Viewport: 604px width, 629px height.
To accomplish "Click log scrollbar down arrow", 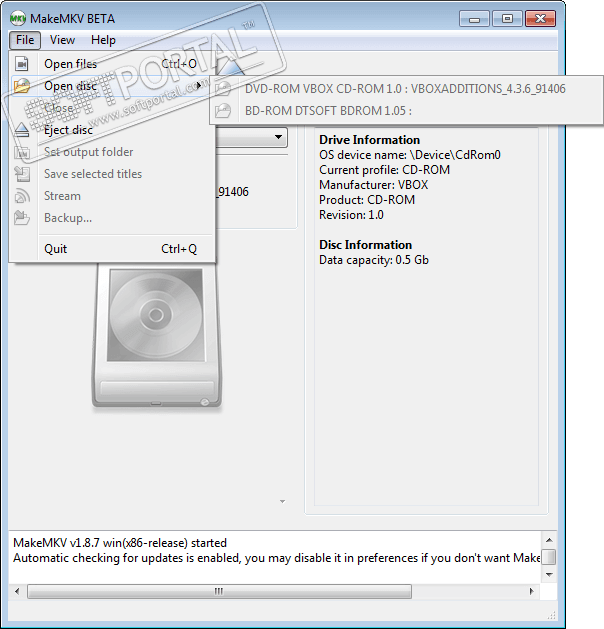I will tap(549, 575).
